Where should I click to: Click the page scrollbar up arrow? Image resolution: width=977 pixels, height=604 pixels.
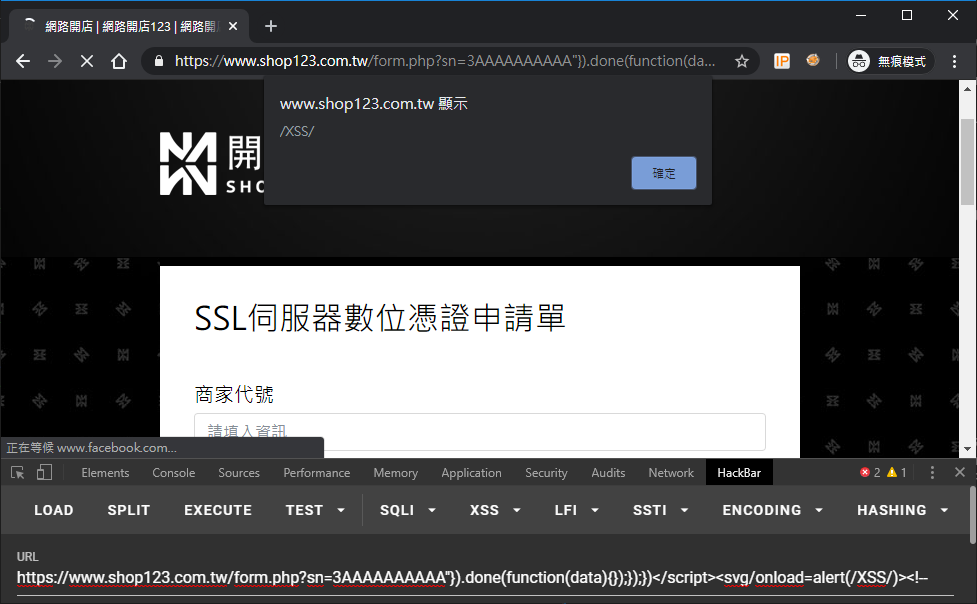coord(967,89)
